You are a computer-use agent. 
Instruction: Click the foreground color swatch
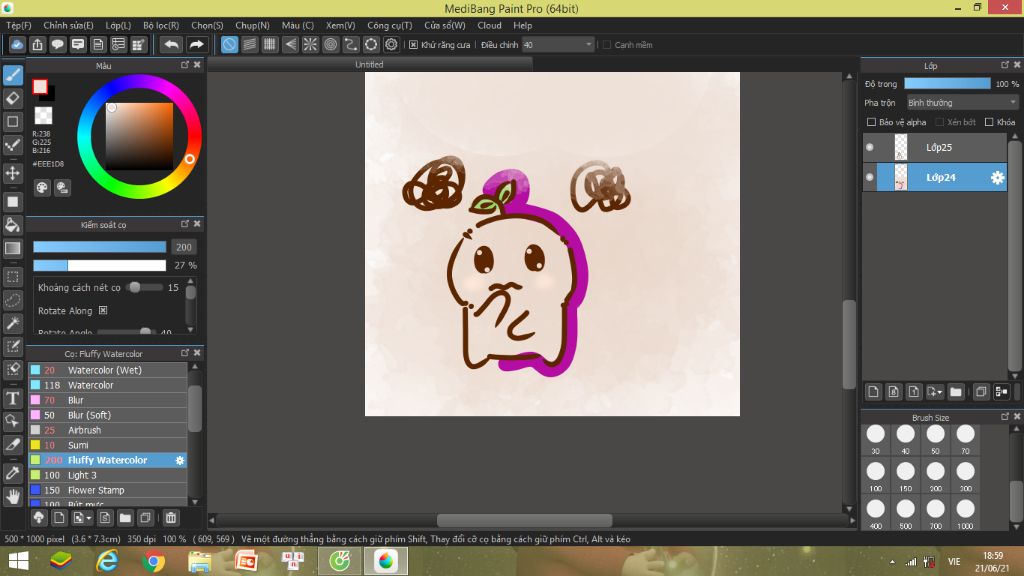40,86
